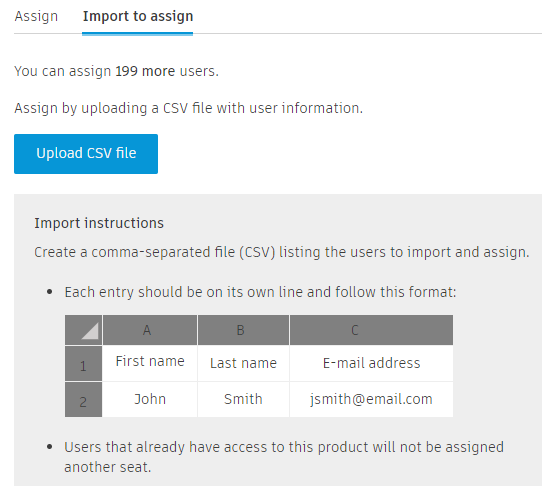Screen dimensions: 542x493
Task: Click the Smith cell
Action: click(243, 399)
